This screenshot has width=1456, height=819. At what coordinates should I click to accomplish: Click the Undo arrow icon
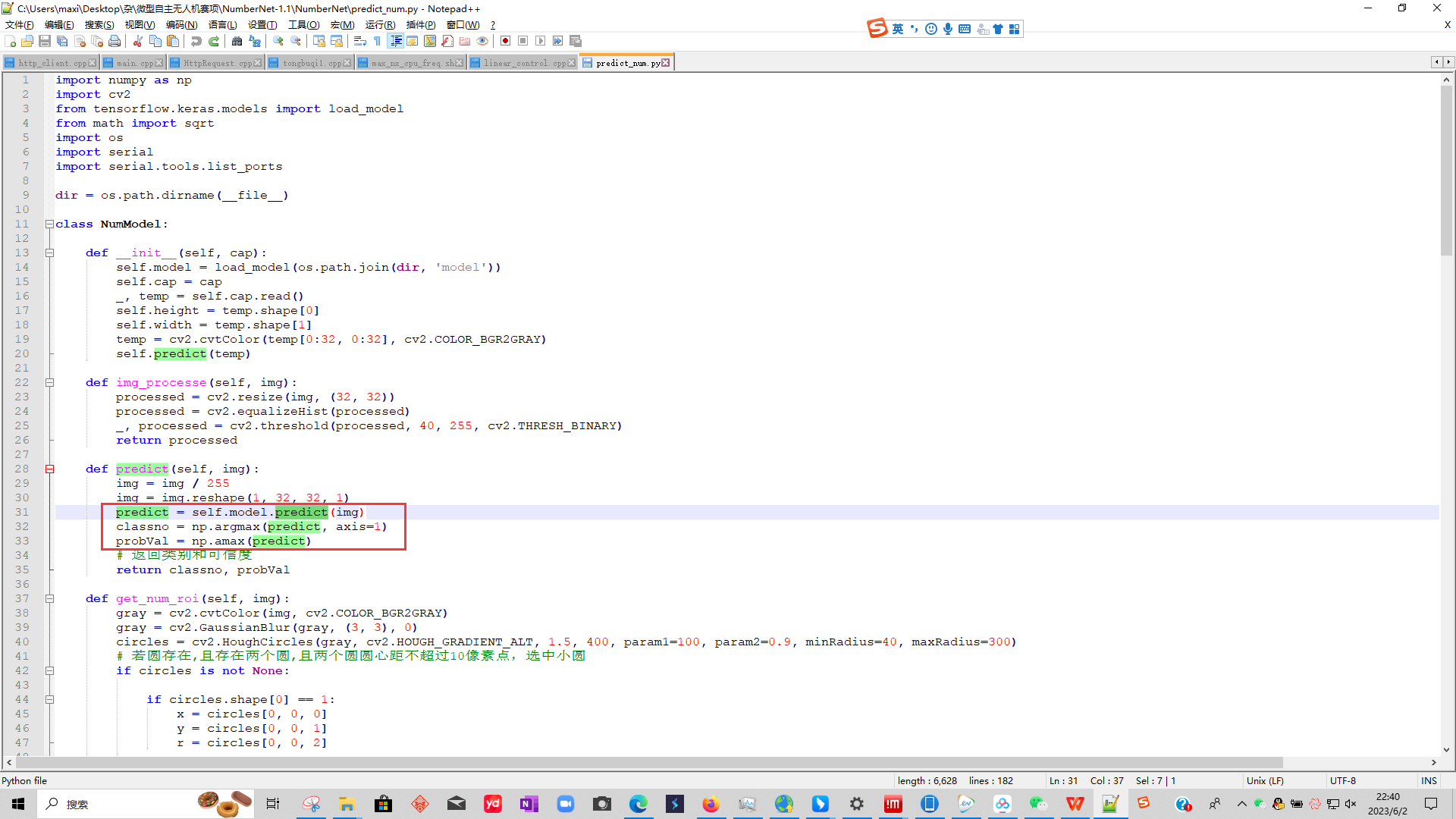pos(196,41)
